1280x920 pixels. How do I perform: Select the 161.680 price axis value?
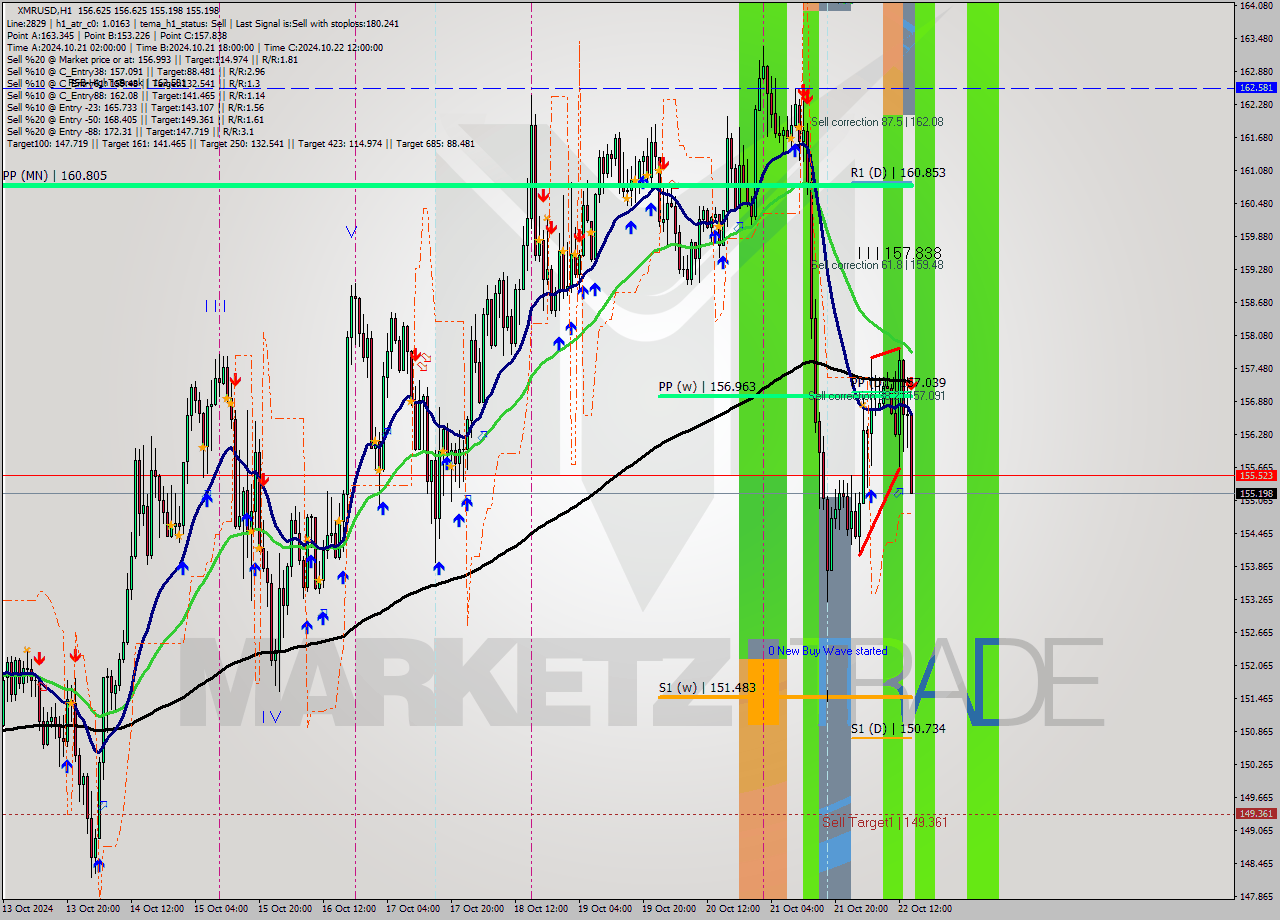tap(1256, 137)
